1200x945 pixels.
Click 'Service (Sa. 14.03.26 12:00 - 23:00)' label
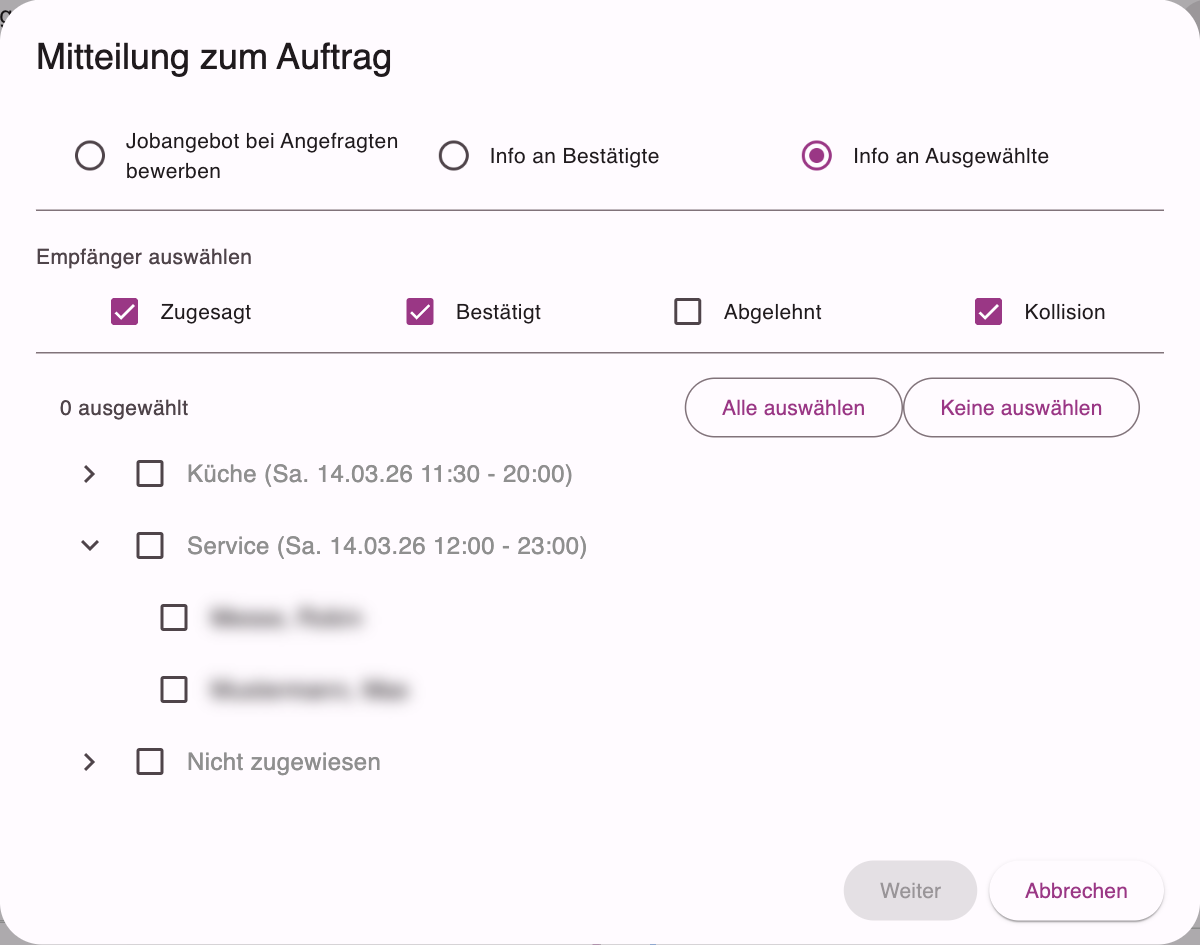(386, 546)
